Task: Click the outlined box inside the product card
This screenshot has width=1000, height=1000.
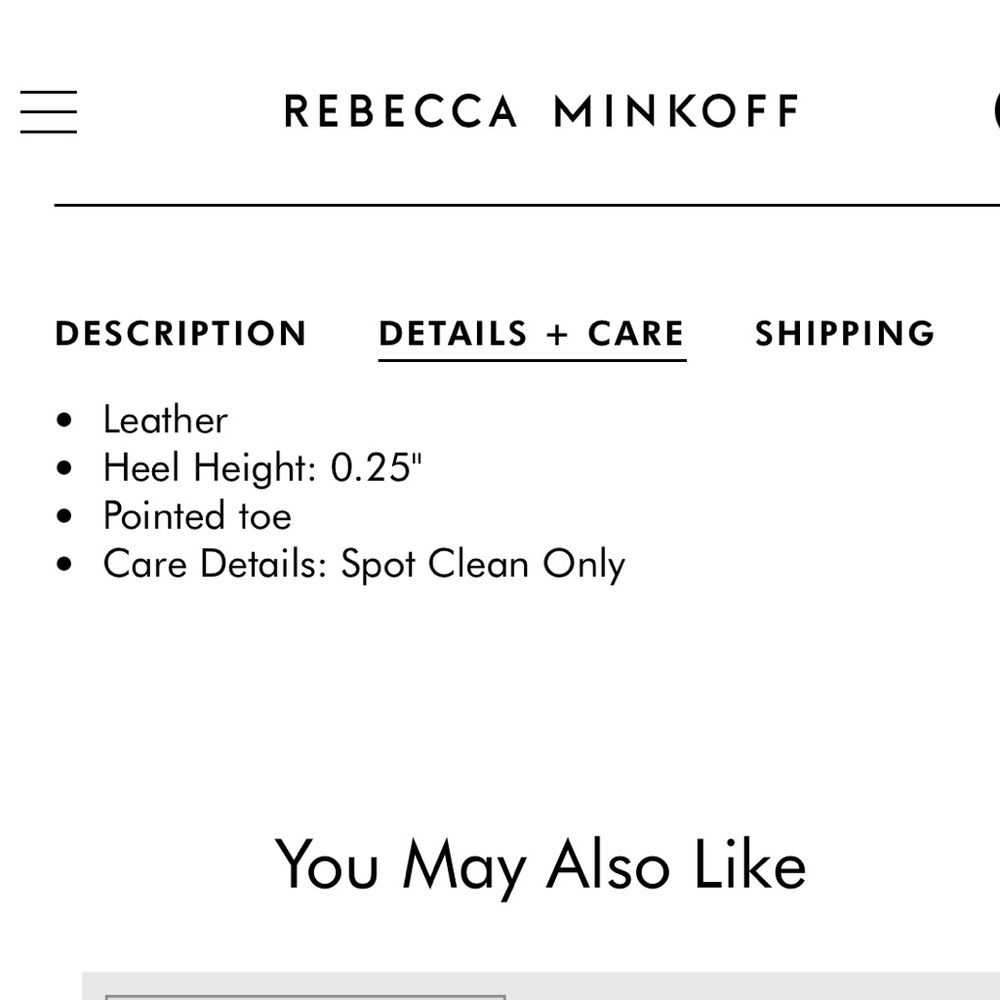Action: pos(305,996)
